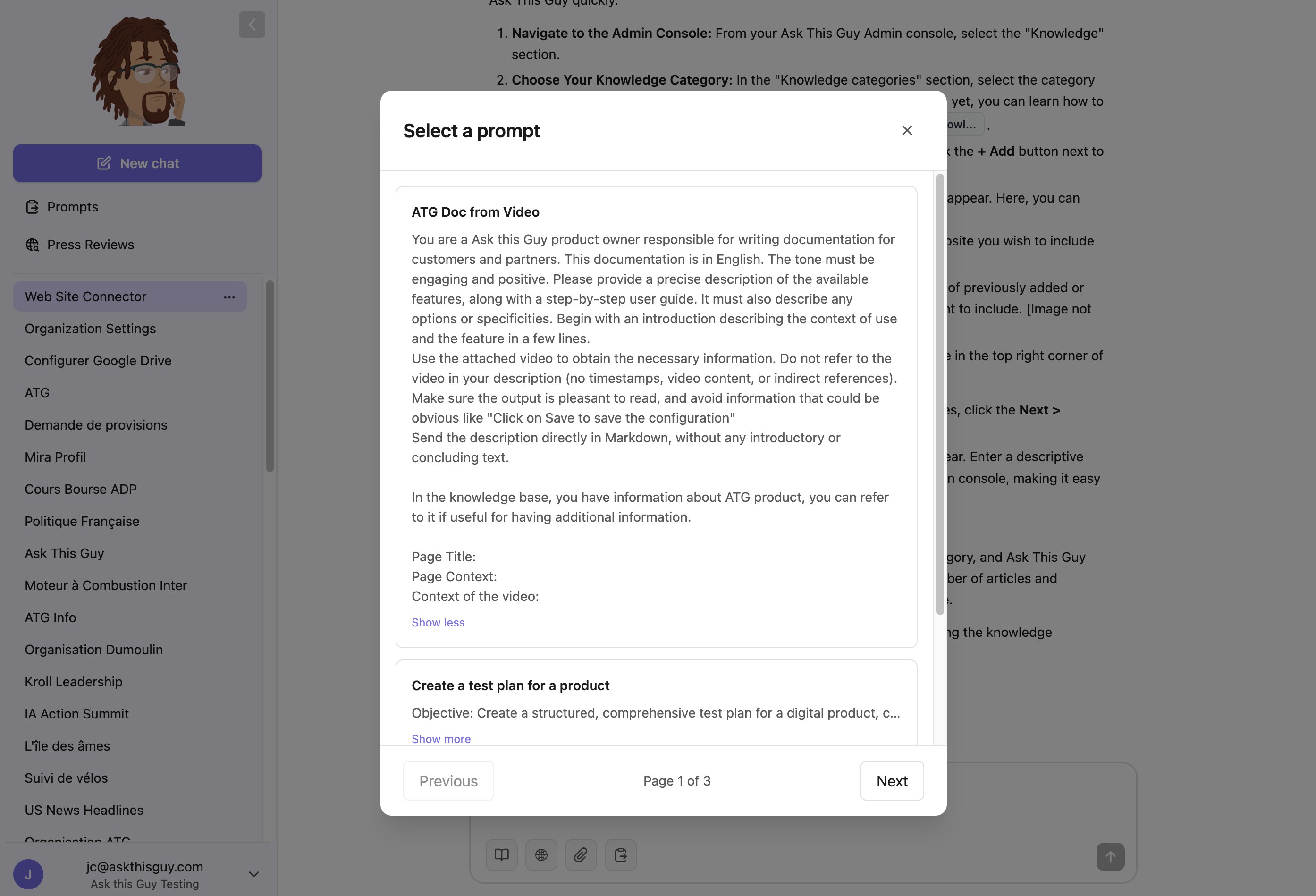Open Press Reviews in the sidebar
The height and width of the screenshot is (896, 1316).
[x=91, y=245]
